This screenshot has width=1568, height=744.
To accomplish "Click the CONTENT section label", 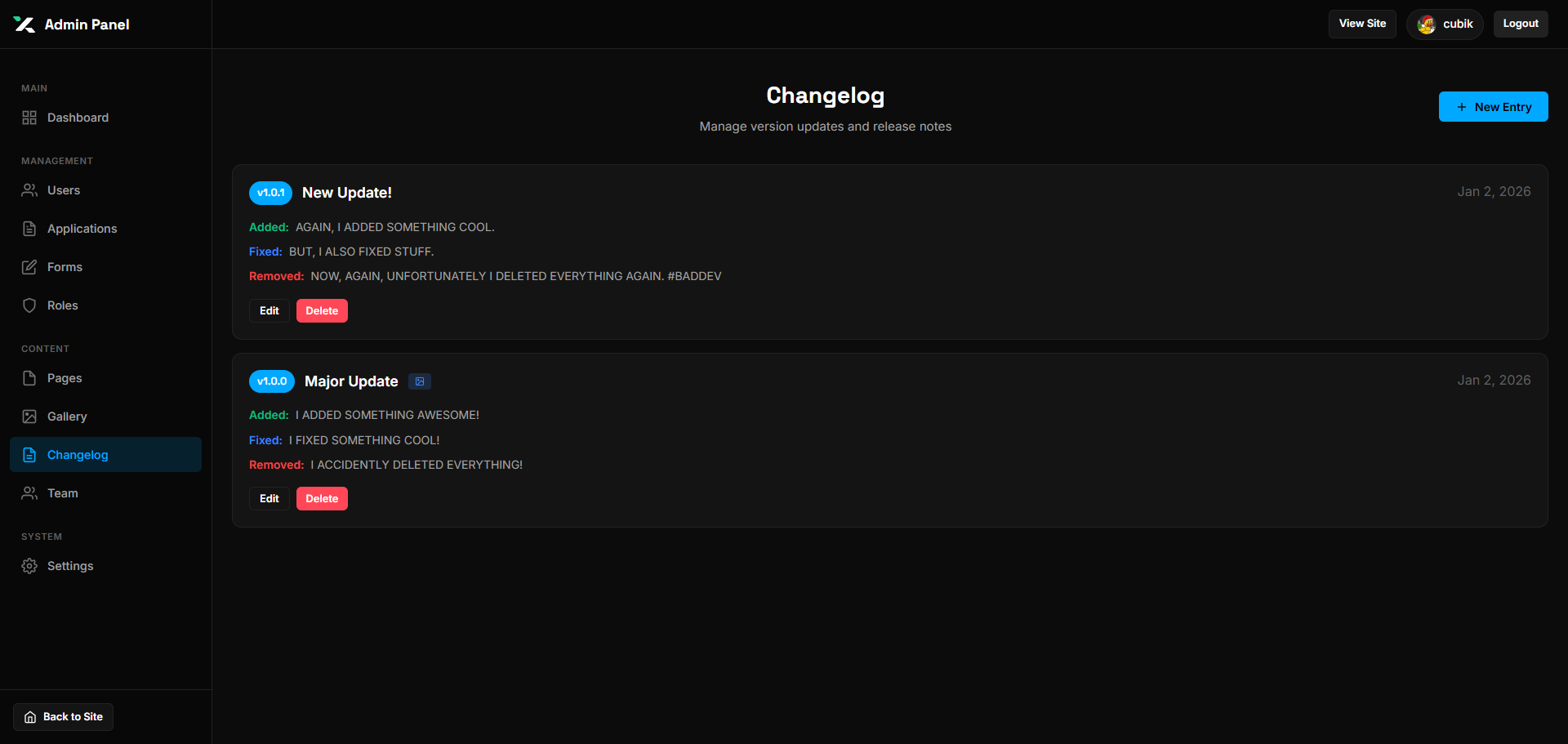I will pyautogui.click(x=45, y=349).
